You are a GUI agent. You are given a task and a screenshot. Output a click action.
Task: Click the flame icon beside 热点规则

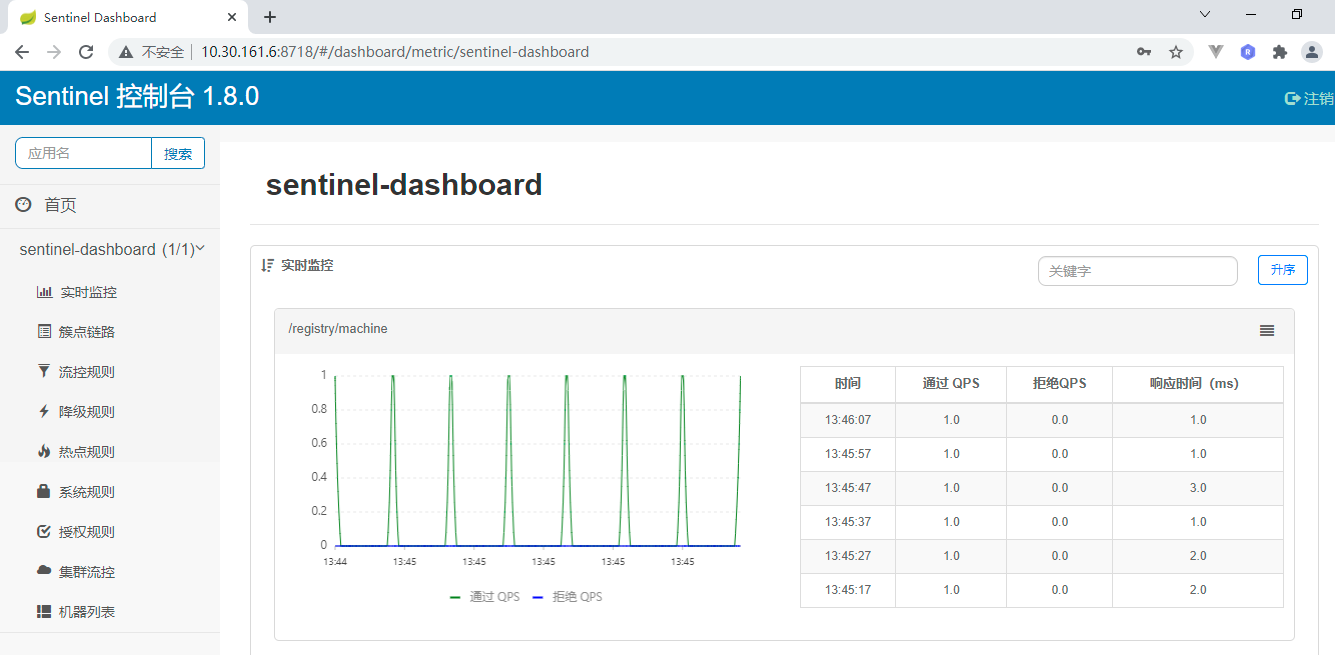[44, 451]
